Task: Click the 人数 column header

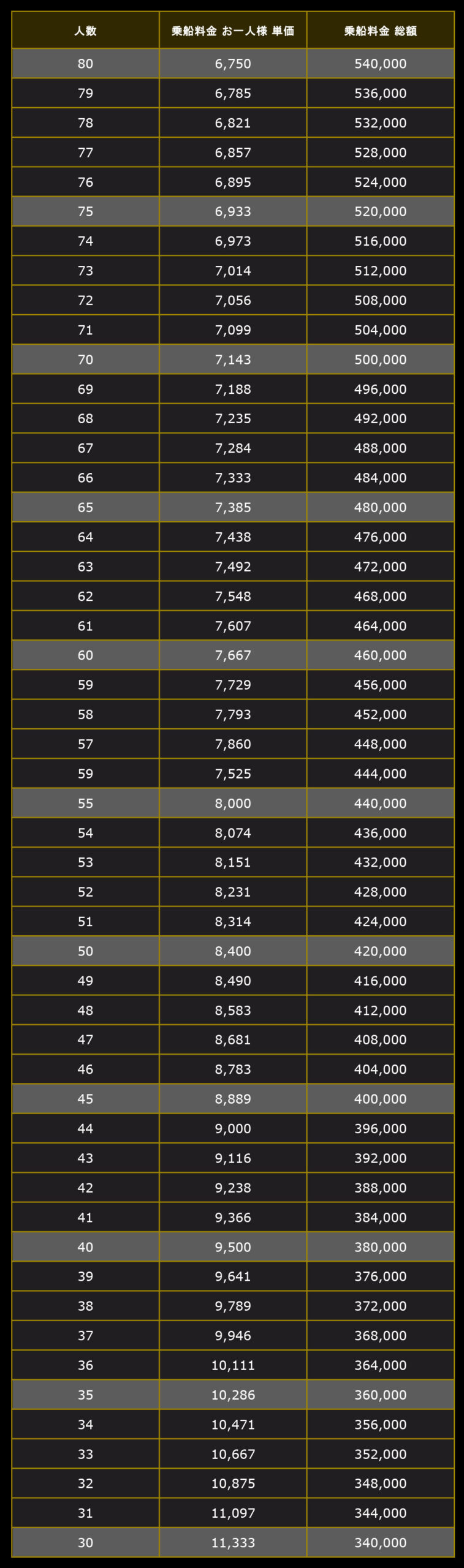Action: pos(85,31)
